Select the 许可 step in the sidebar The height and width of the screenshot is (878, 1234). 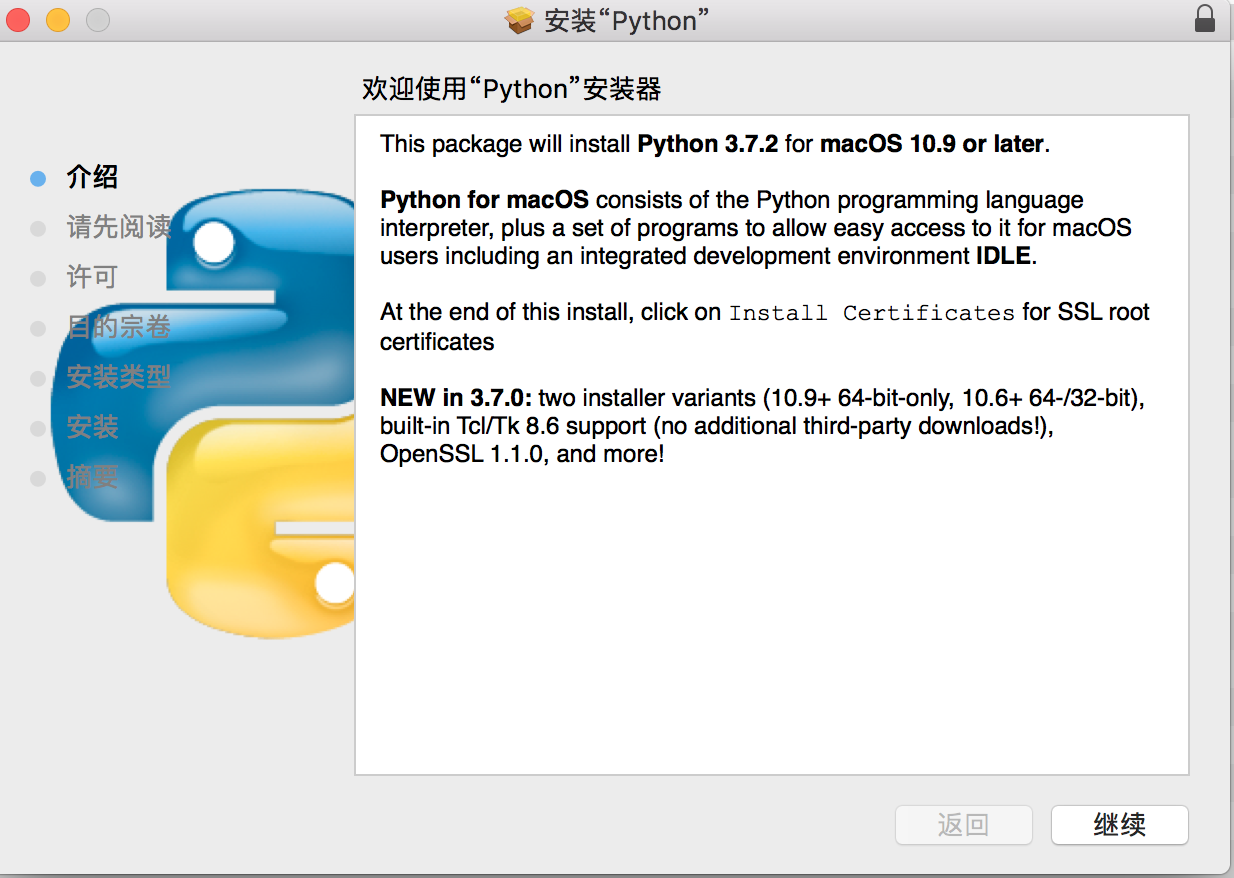[x=91, y=277]
